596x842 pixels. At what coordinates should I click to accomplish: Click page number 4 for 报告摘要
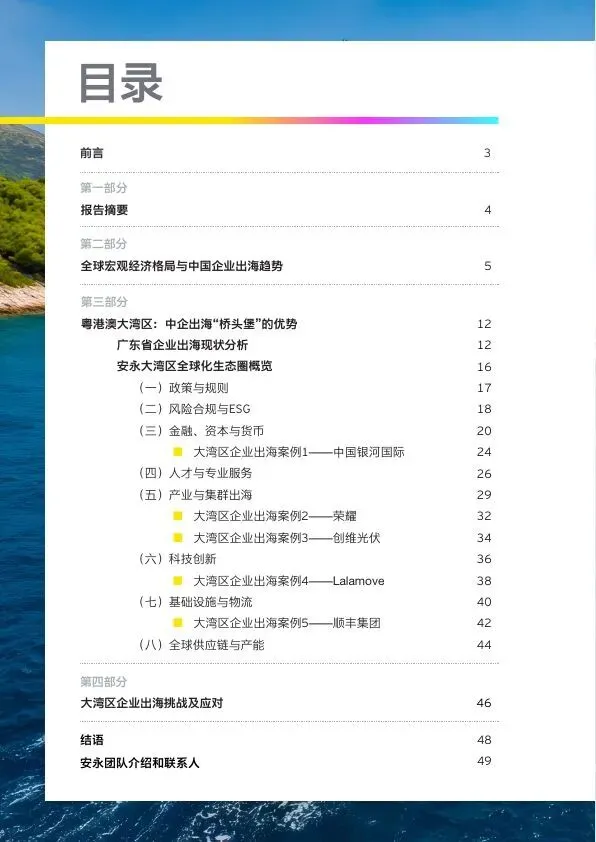pos(488,210)
